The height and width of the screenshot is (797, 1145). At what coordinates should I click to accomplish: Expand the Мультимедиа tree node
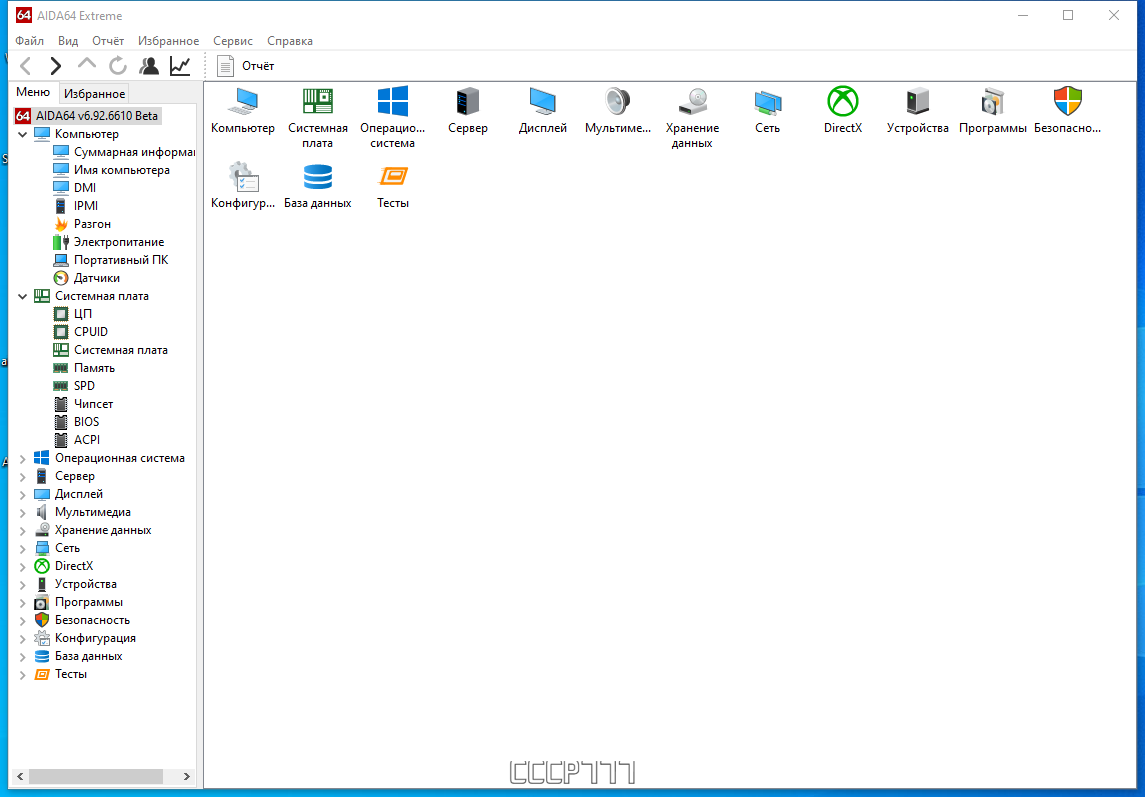(x=23, y=513)
